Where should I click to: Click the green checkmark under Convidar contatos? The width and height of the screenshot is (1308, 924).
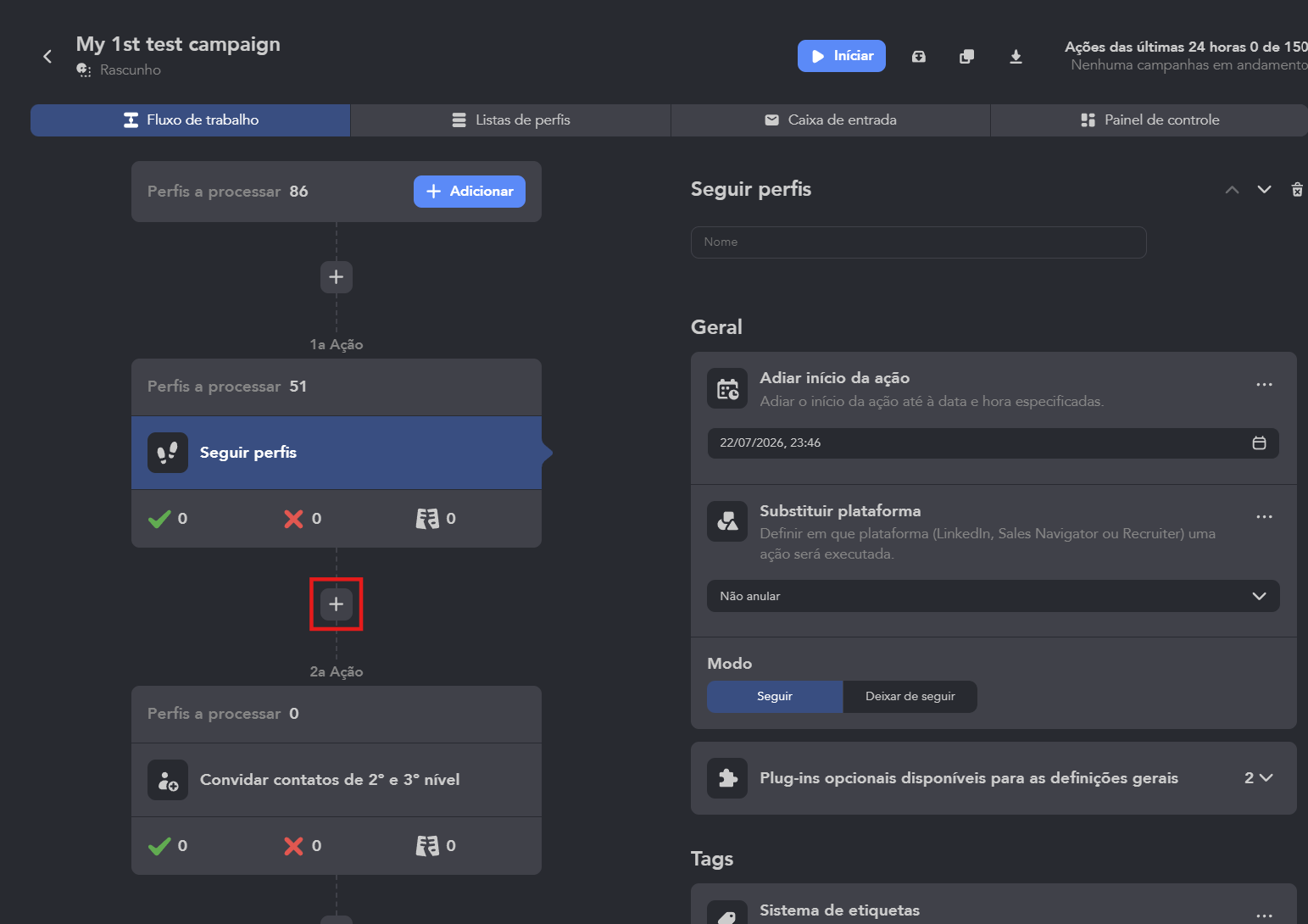tap(159, 846)
